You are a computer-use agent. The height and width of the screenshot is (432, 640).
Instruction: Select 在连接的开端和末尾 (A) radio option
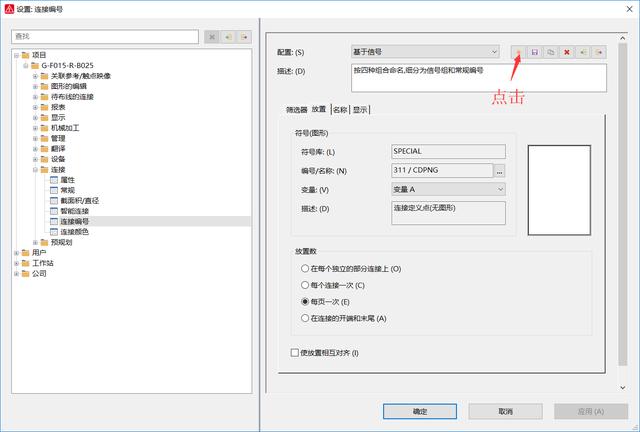tap(305, 318)
